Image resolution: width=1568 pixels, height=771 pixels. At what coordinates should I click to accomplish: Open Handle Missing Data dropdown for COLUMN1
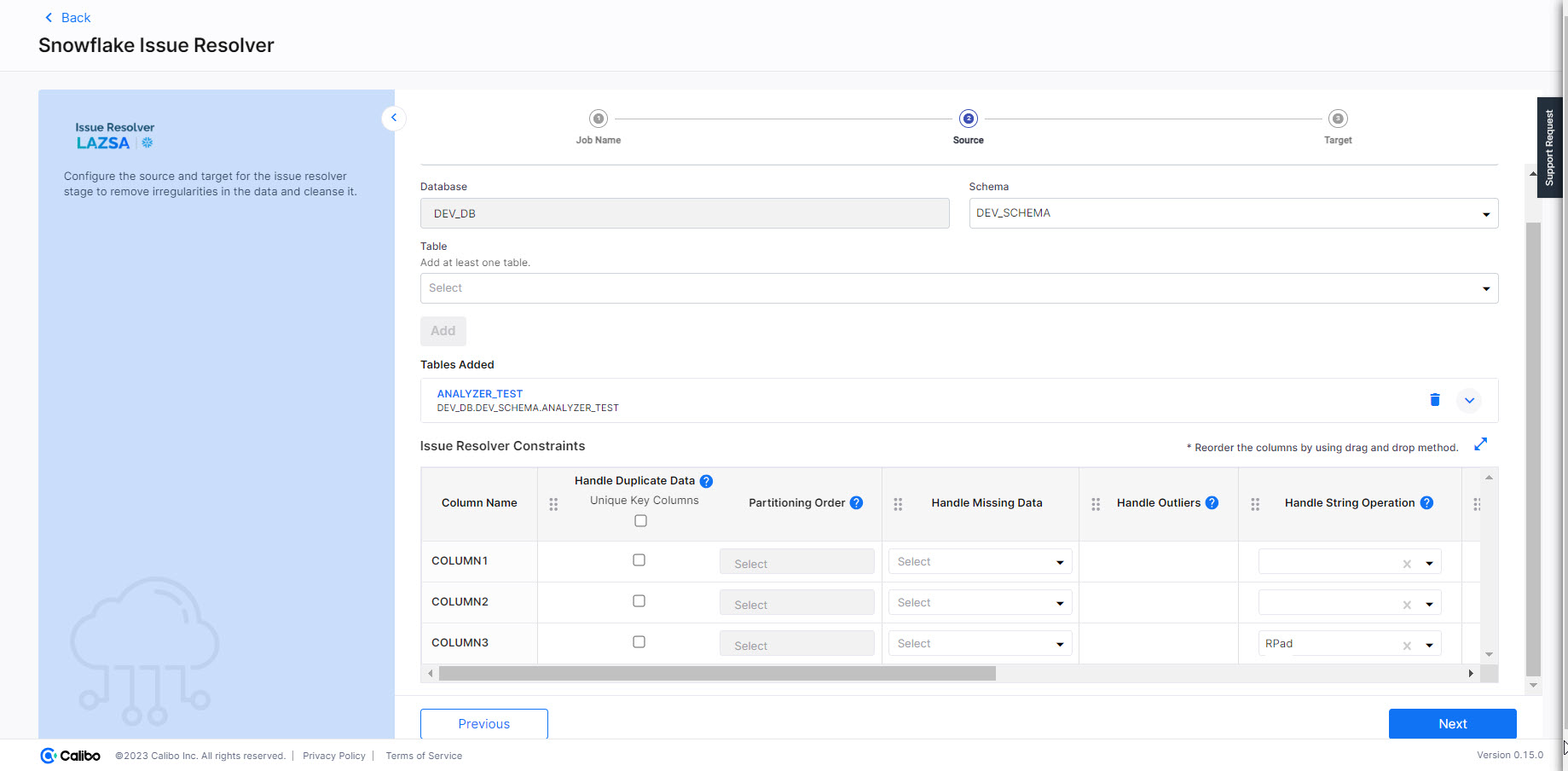coord(980,561)
